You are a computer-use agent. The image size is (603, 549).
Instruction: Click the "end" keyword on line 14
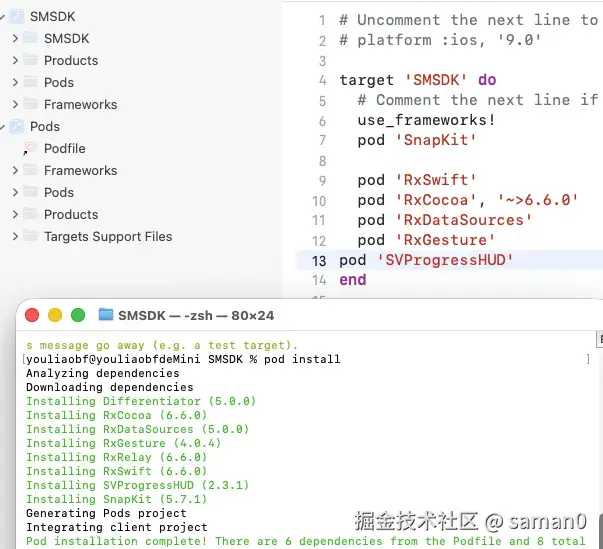(353, 280)
